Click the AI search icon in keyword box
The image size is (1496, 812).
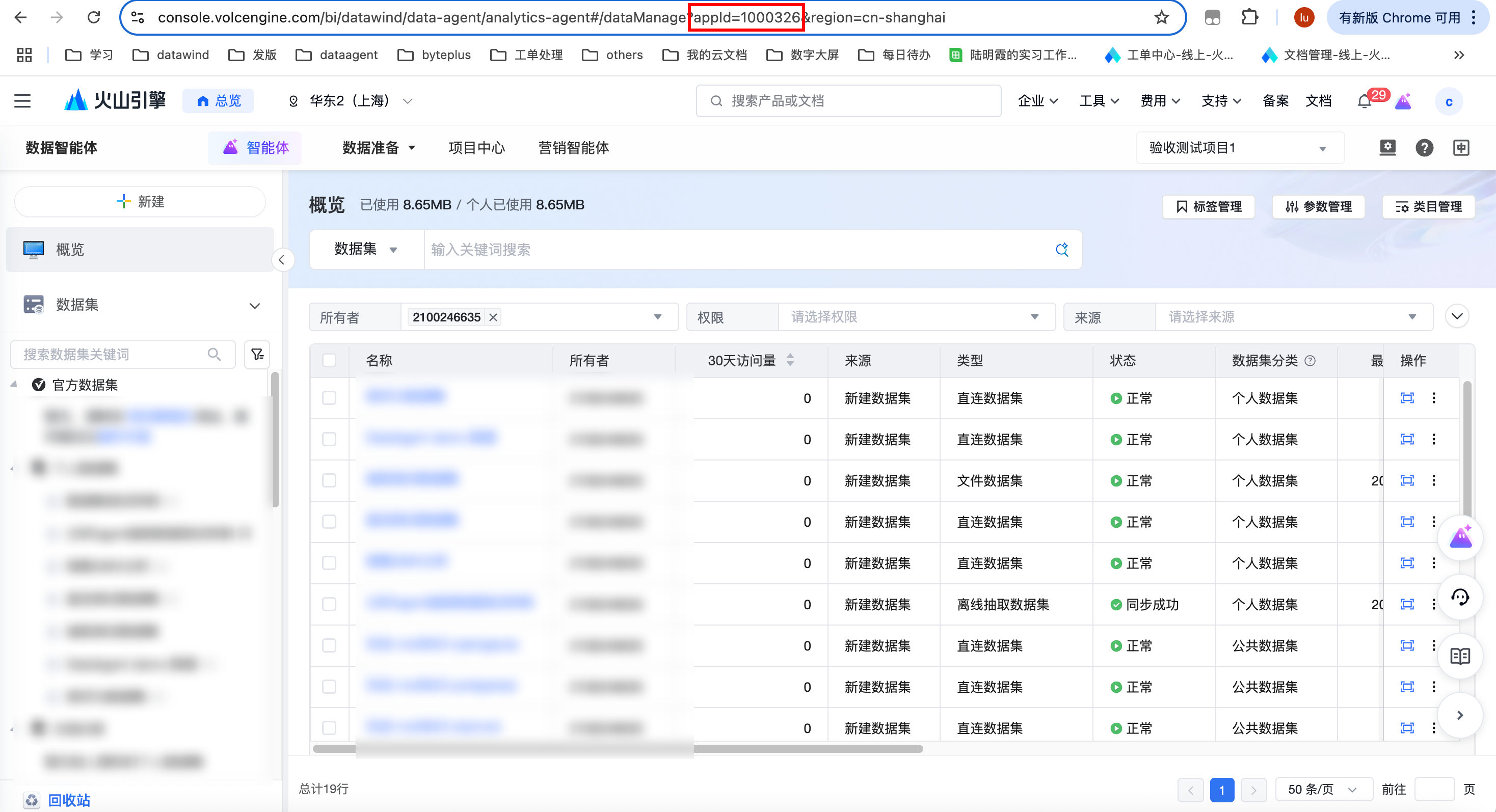pos(1061,250)
